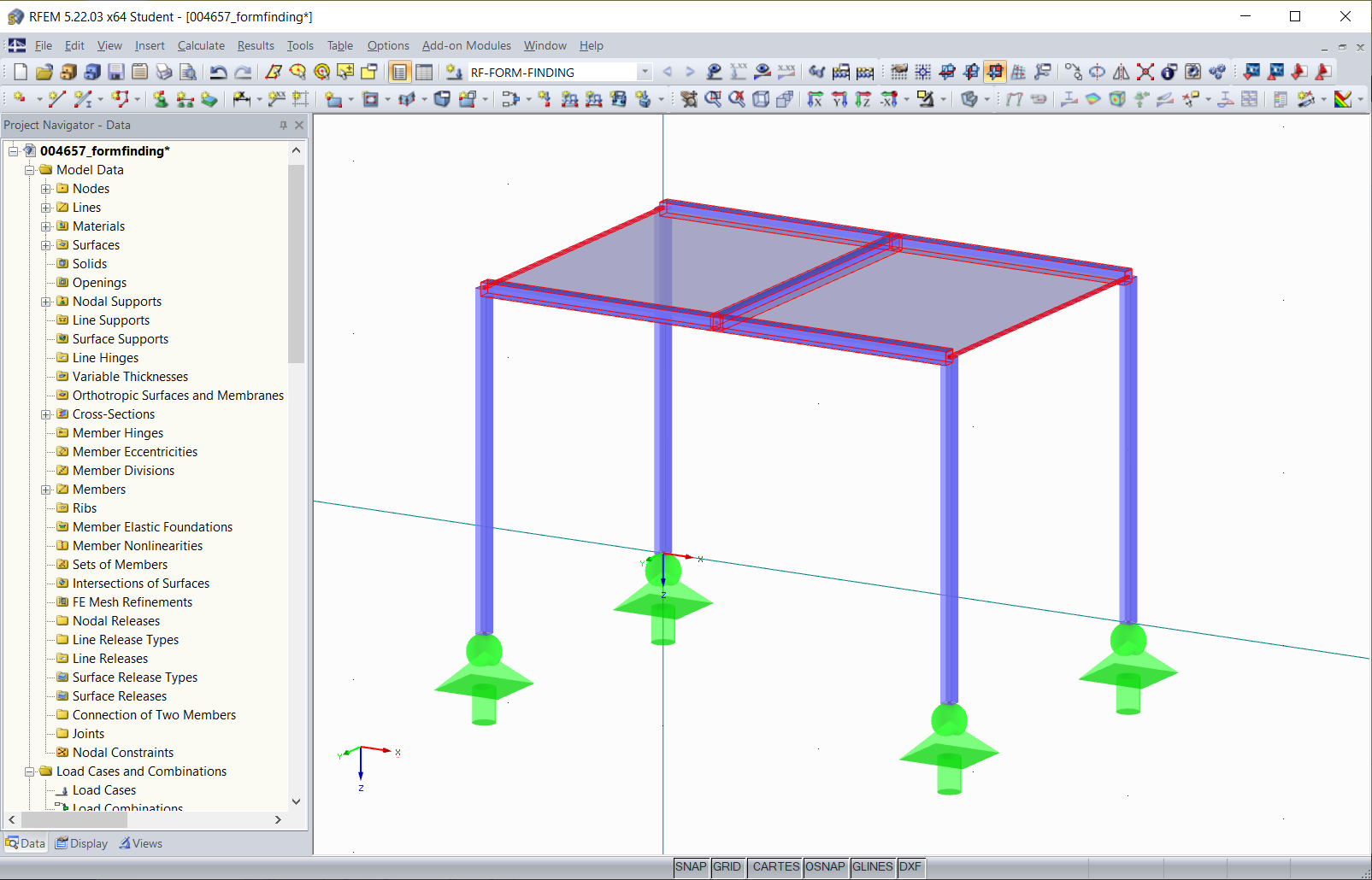Select Load Cases in the navigator
This screenshot has width=1372, height=880.
(x=104, y=789)
